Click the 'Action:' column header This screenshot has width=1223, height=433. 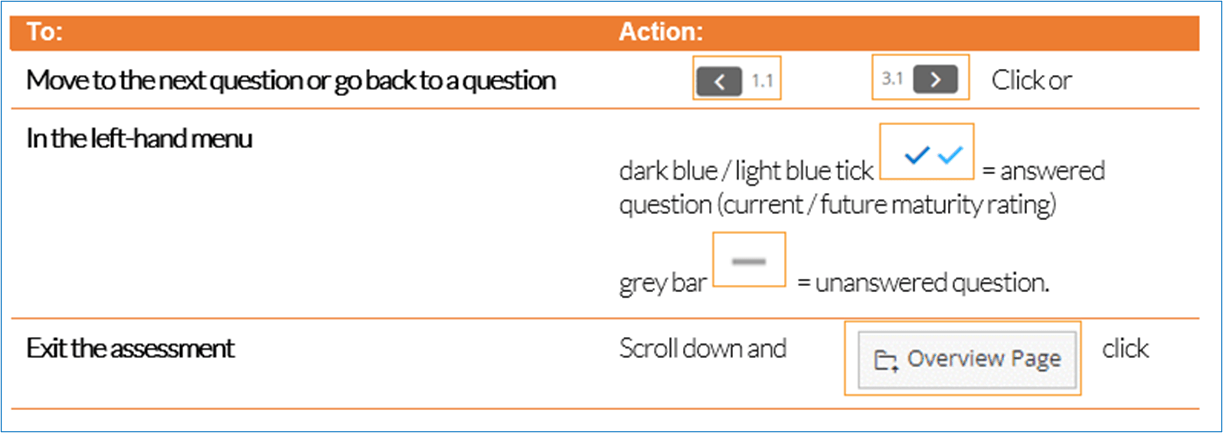point(660,31)
